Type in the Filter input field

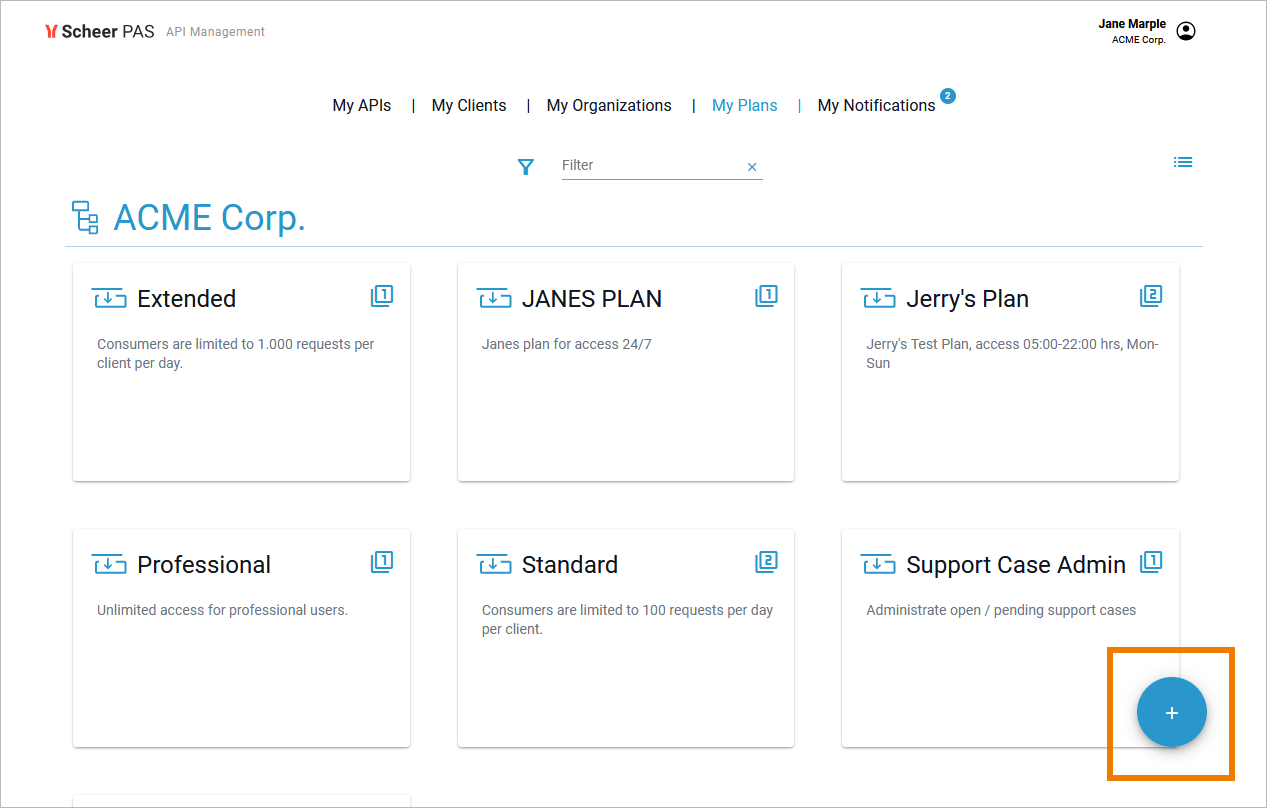point(650,165)
